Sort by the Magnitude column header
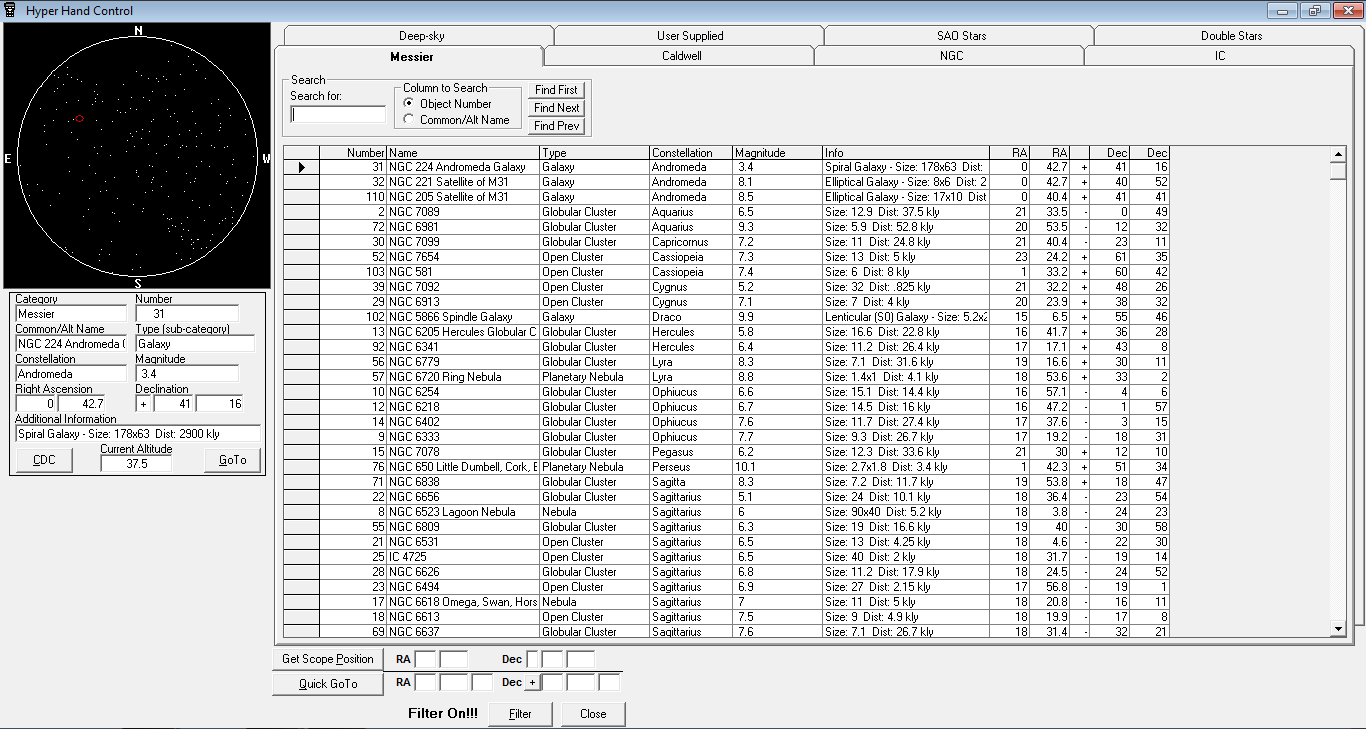Viewport: 1366px width, 729px height. (776, 153)
